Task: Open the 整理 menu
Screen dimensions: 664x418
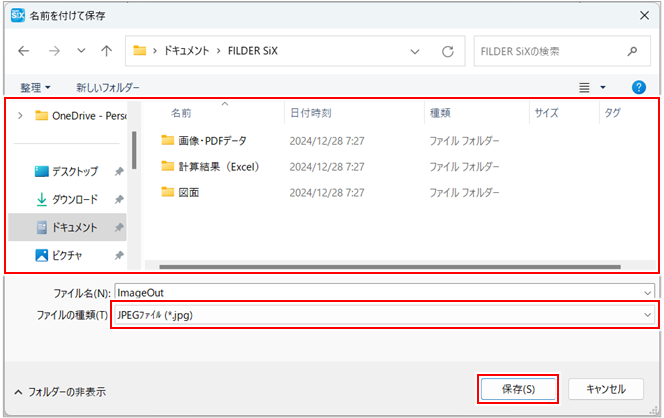Action: [35, 88]
